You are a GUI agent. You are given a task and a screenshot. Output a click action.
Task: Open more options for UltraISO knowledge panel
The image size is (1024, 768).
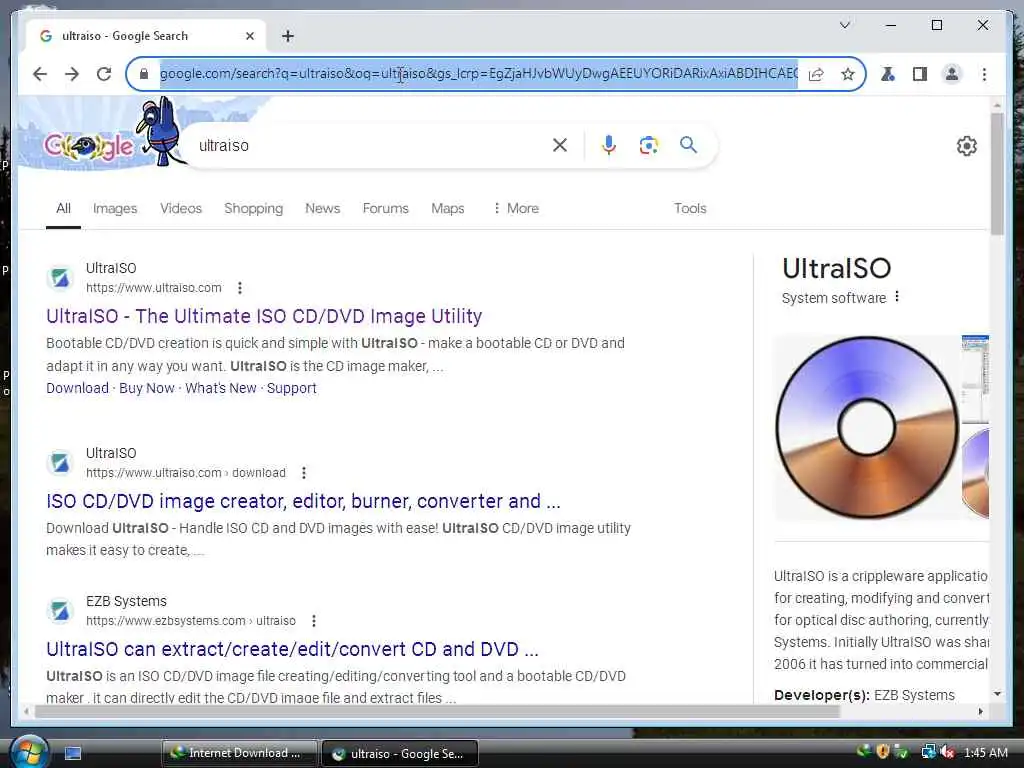[897, 296]
